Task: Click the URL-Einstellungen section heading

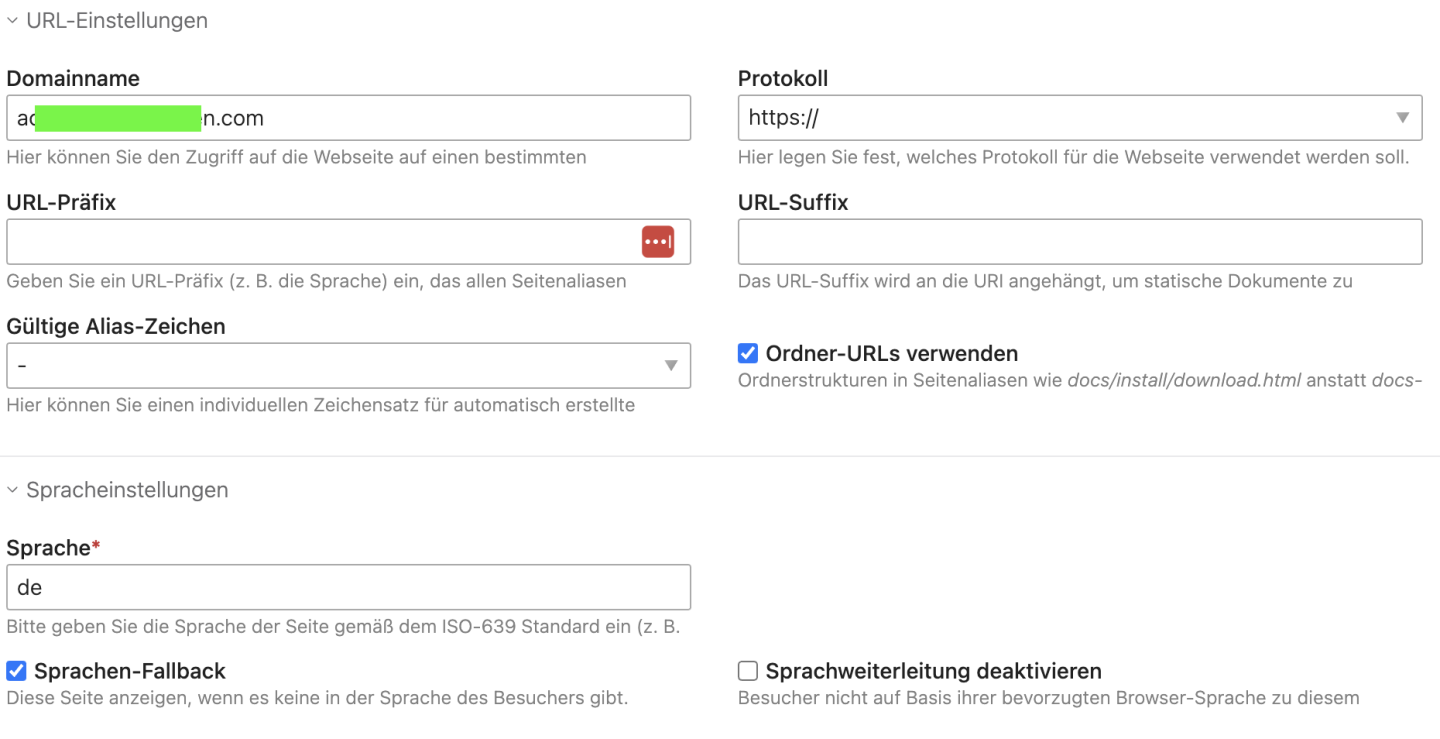Action: (x=117, y=21)
